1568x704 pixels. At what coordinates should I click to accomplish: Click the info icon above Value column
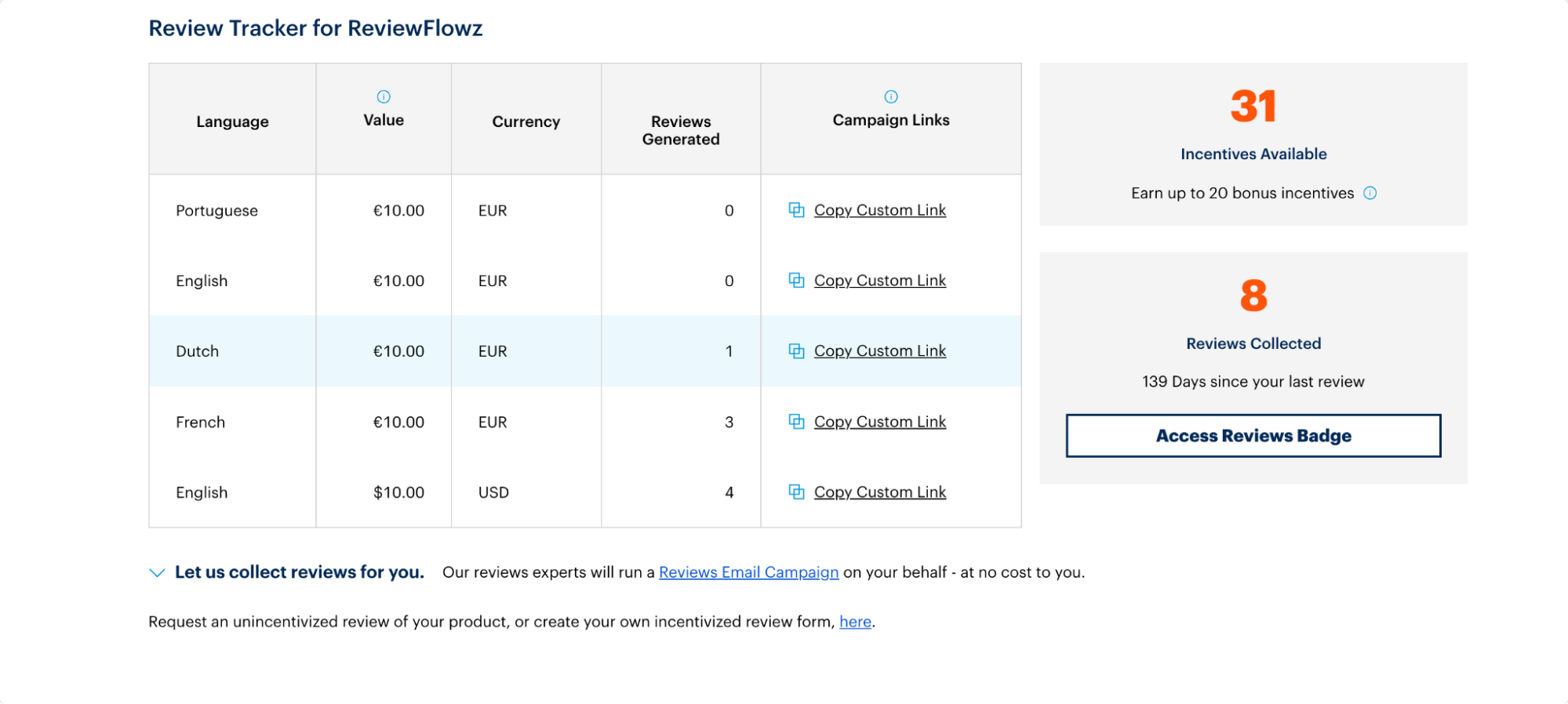(384, 96)
